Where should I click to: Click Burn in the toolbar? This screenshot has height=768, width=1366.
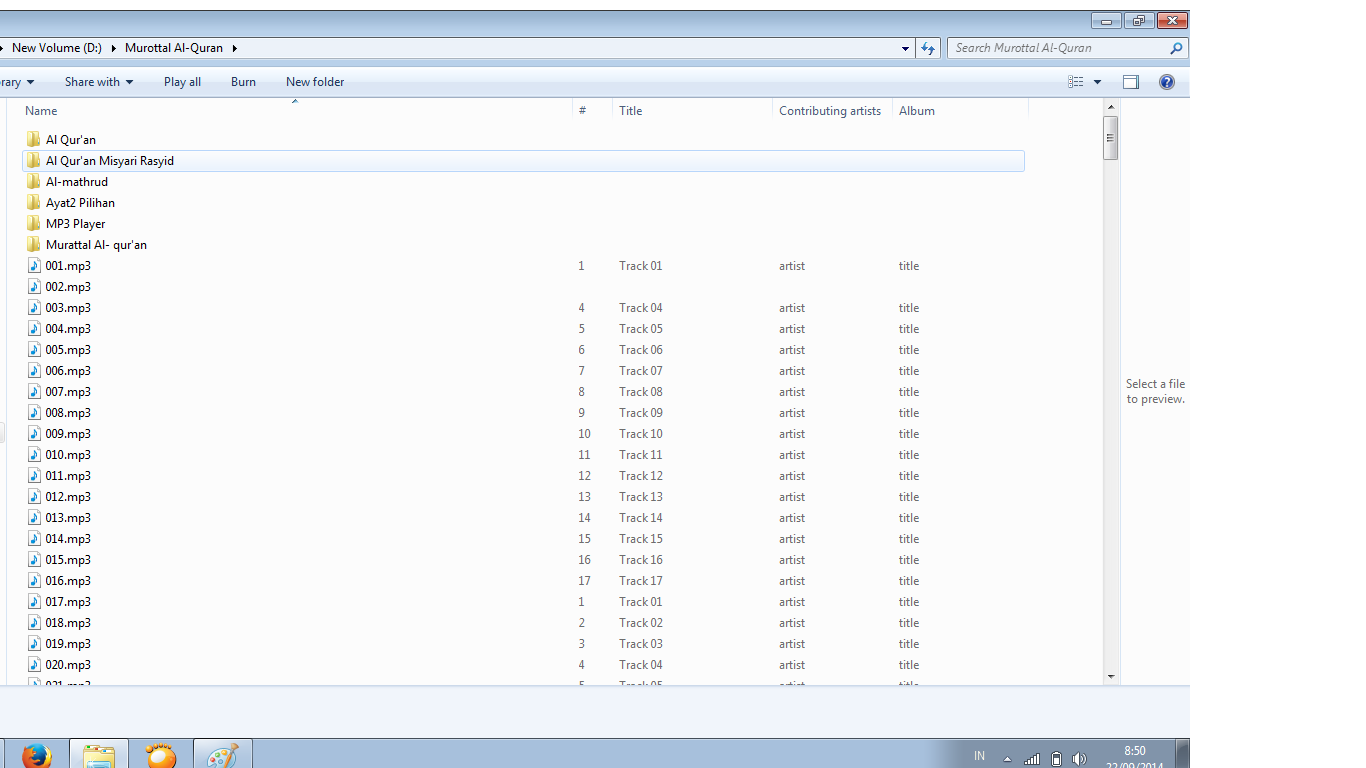tap(243, 82)
